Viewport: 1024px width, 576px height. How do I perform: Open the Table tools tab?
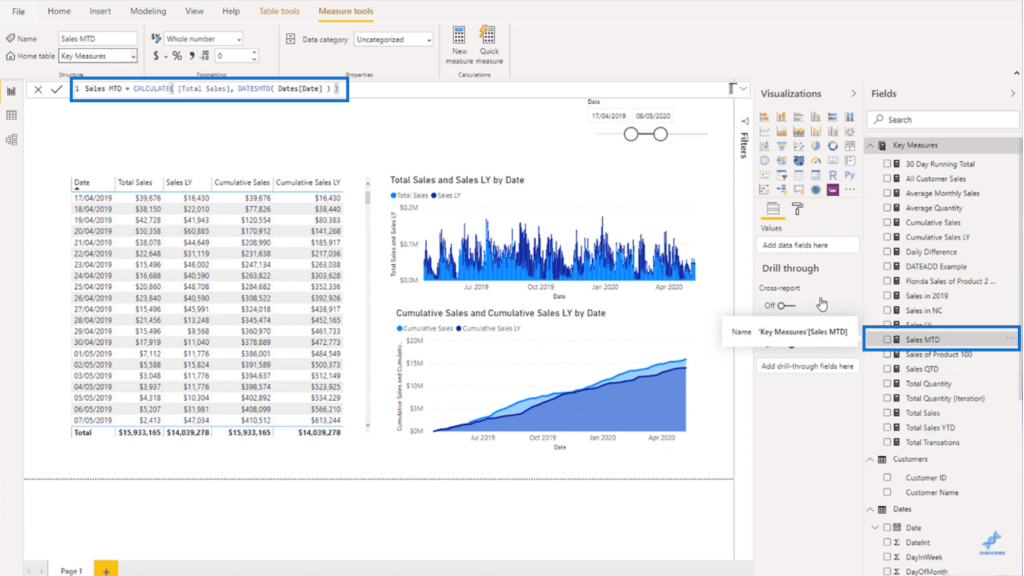279,11
